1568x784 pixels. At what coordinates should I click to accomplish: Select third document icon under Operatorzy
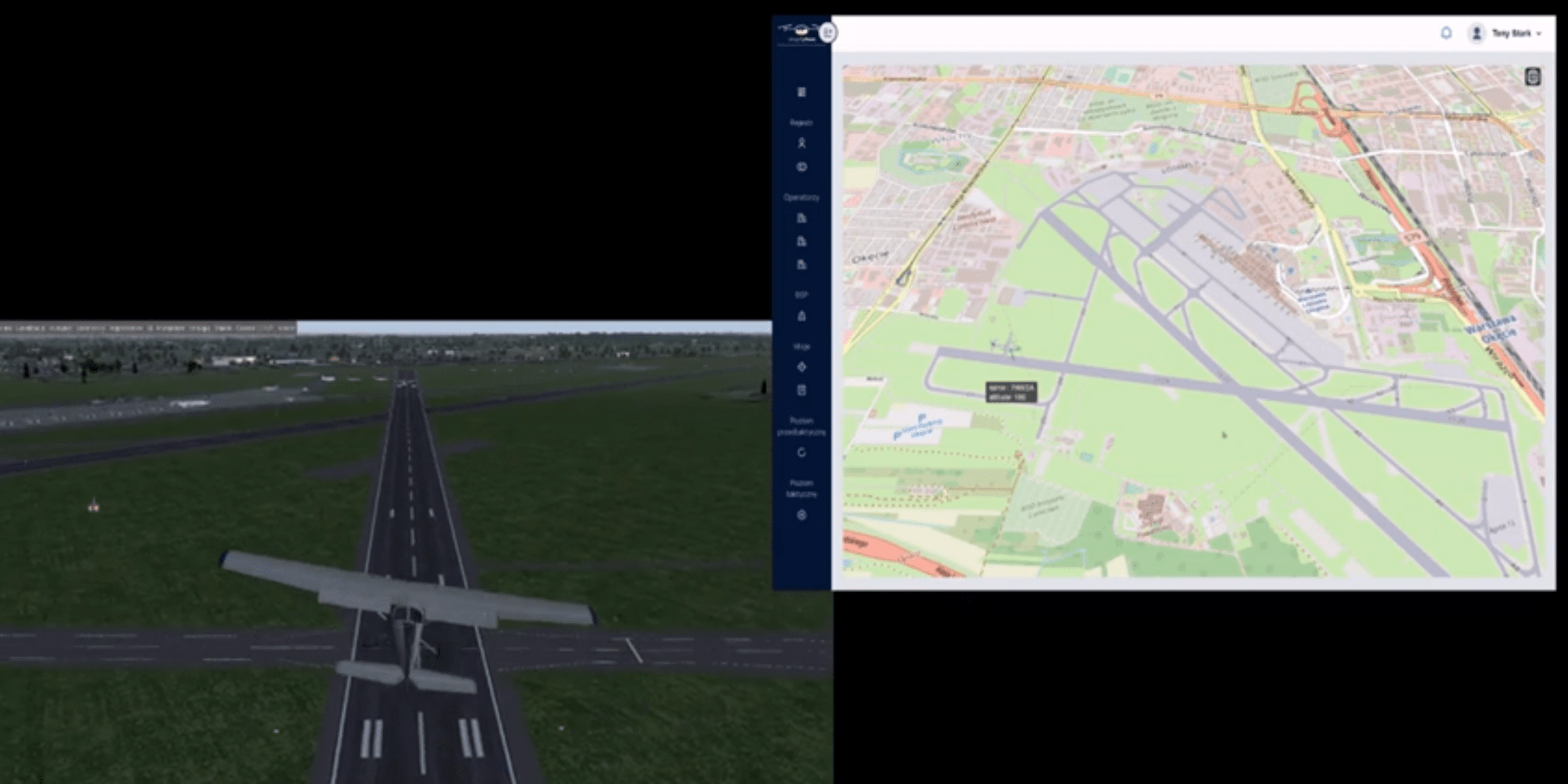pyautogui.click(x=802, y=265)
